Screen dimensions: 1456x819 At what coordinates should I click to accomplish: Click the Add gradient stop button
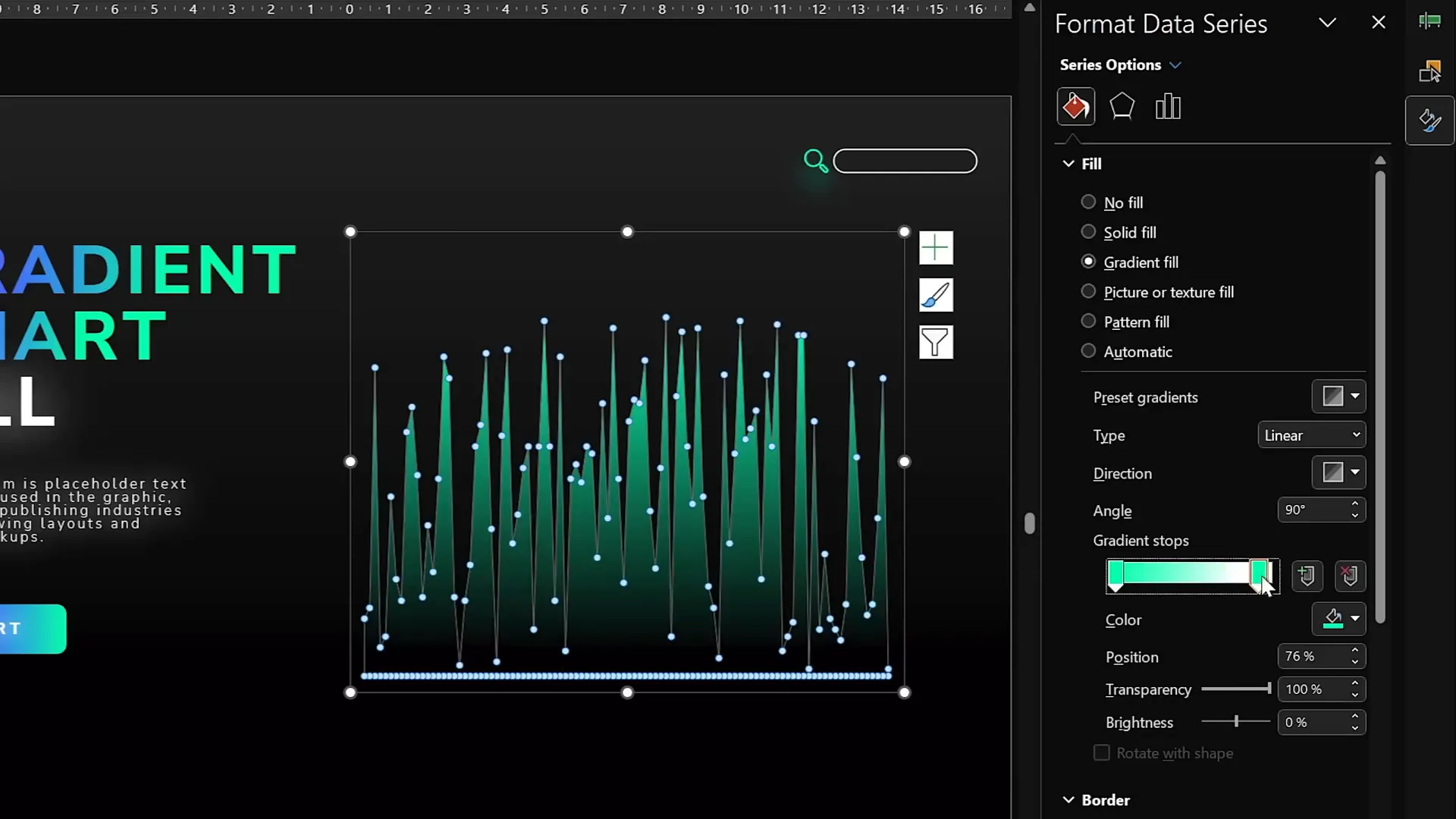1307,576
